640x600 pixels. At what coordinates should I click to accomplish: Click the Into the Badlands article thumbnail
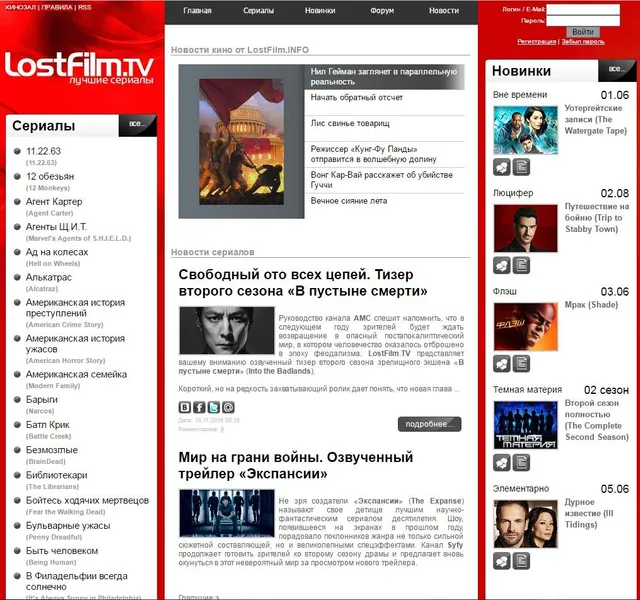pos(227,331)
